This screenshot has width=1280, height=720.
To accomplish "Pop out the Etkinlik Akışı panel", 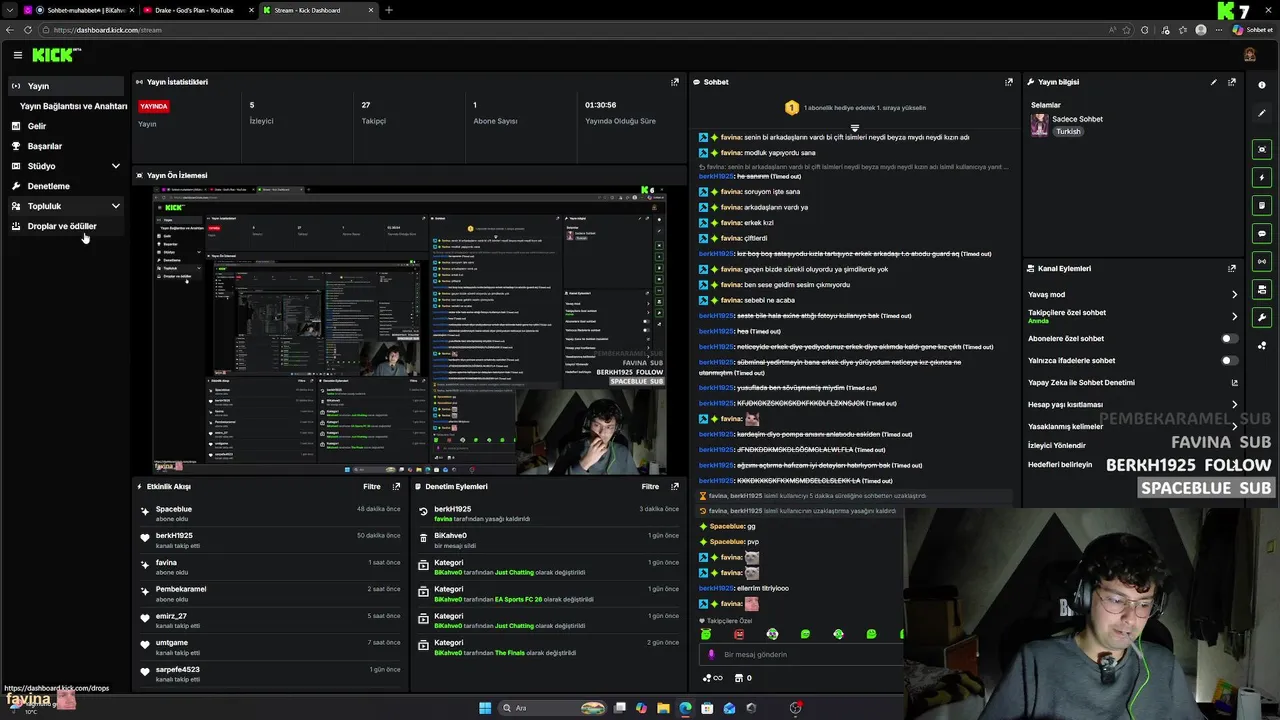I will (397, 486).
